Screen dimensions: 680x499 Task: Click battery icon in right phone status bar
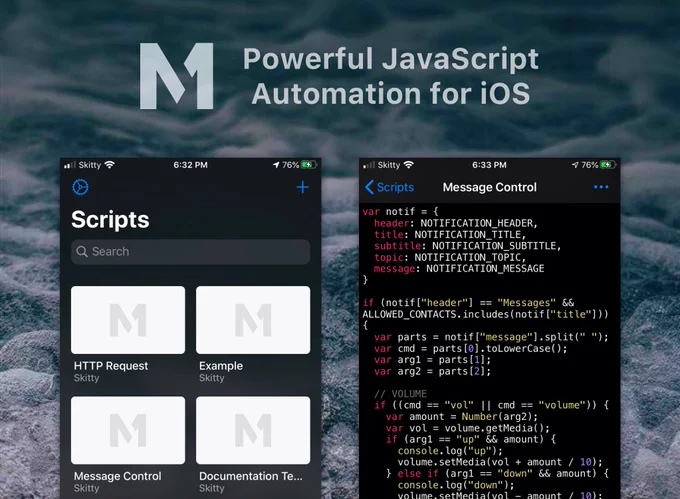point(608,165)
